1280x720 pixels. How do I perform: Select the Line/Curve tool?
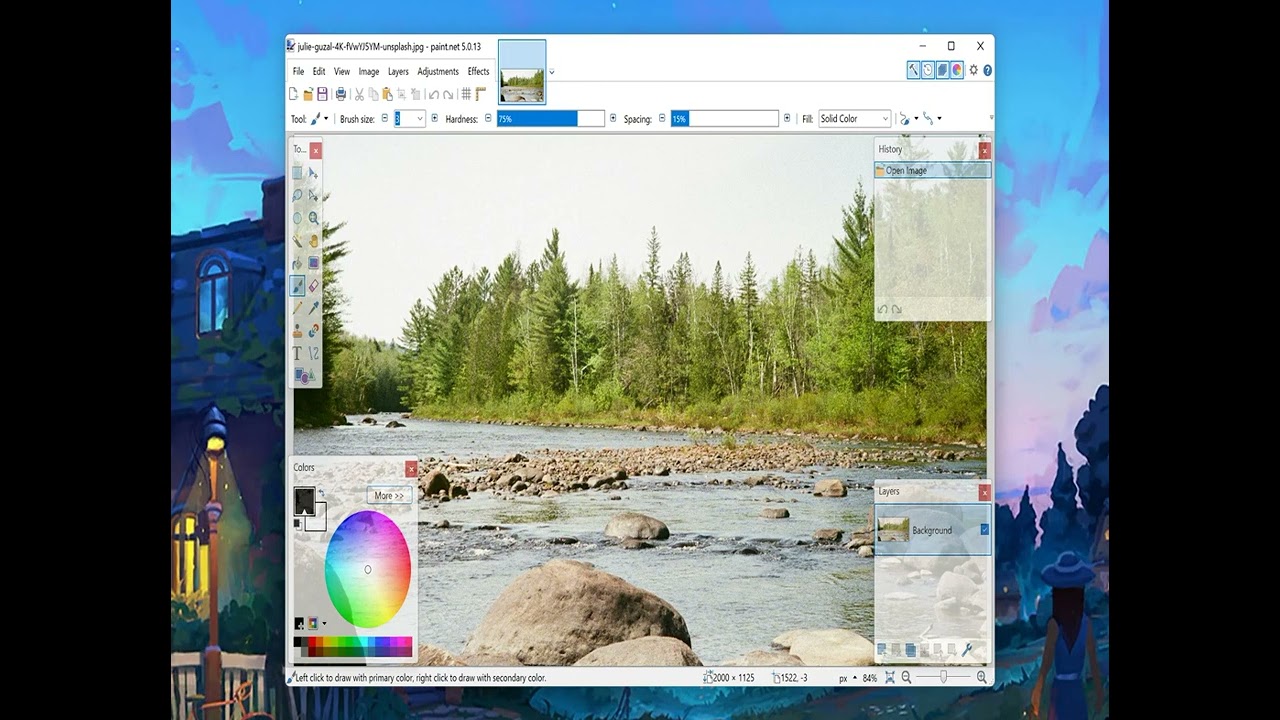point(313,353)
